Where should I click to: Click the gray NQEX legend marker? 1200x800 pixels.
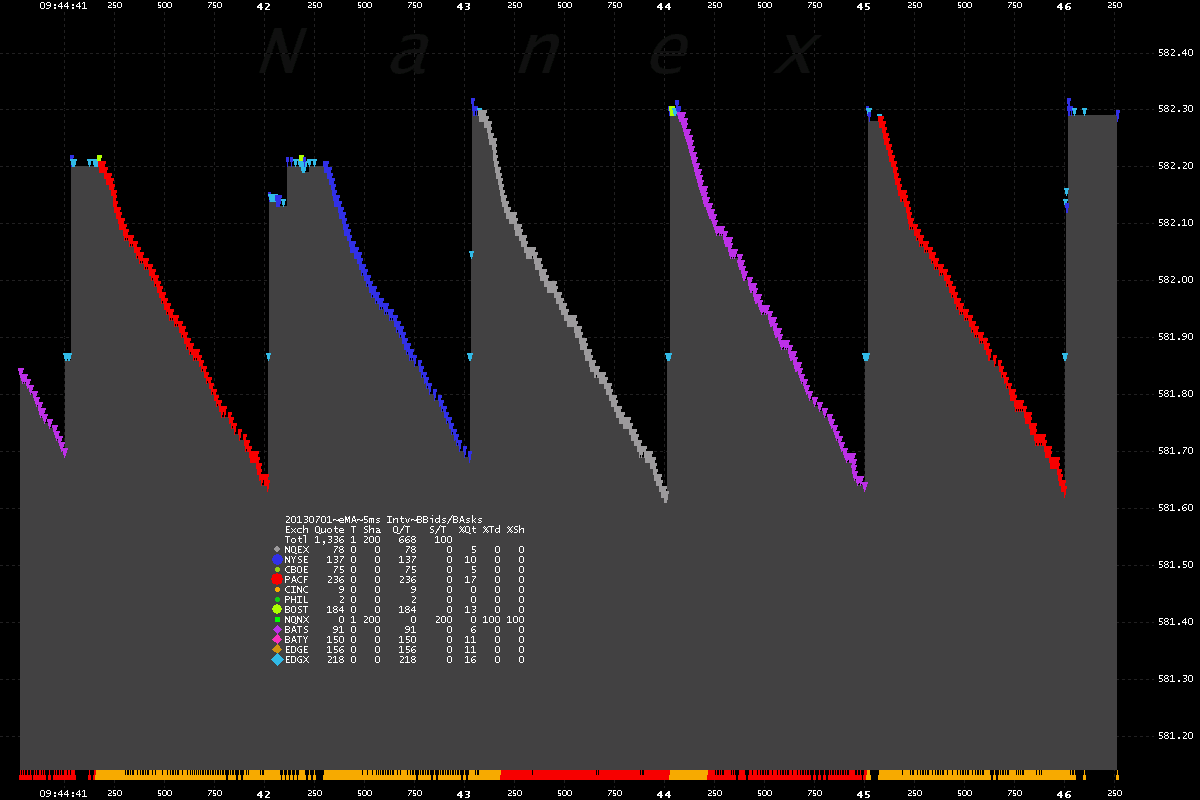click(277, 549)
